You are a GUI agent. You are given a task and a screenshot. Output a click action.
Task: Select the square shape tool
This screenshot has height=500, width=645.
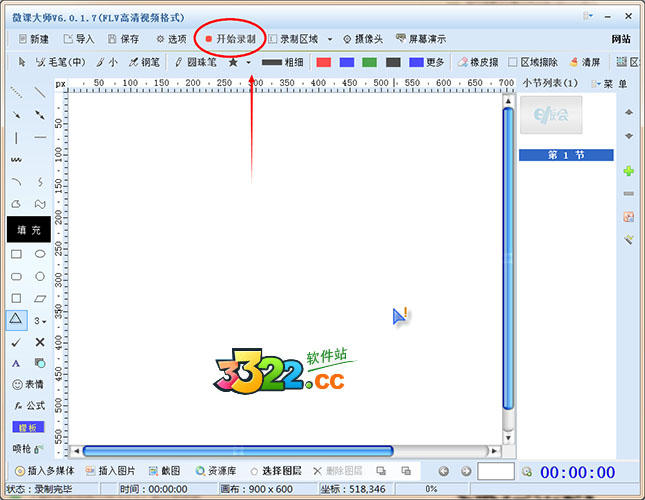pyautogui.click(x=16, y=298)
